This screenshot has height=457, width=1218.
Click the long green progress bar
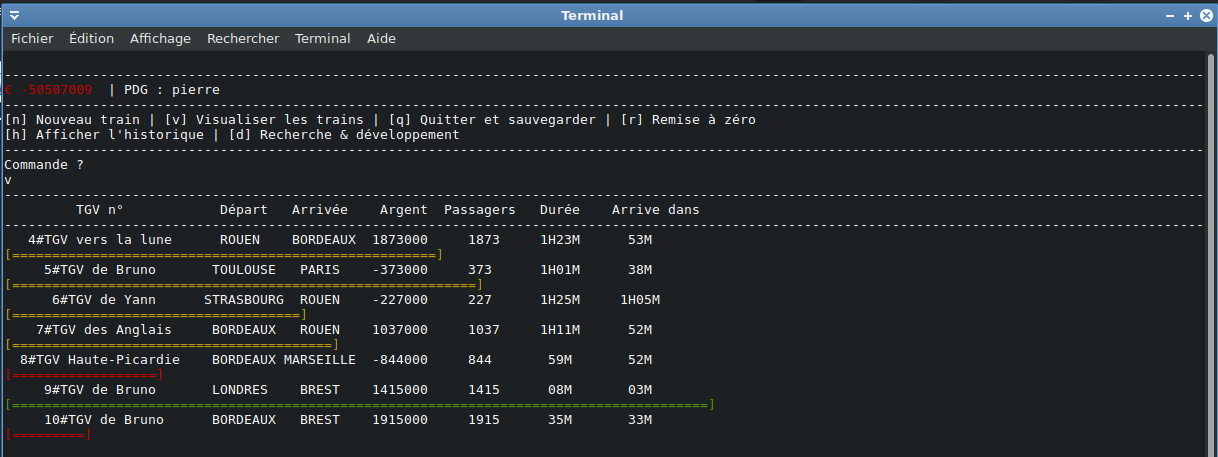coord(360,405)
